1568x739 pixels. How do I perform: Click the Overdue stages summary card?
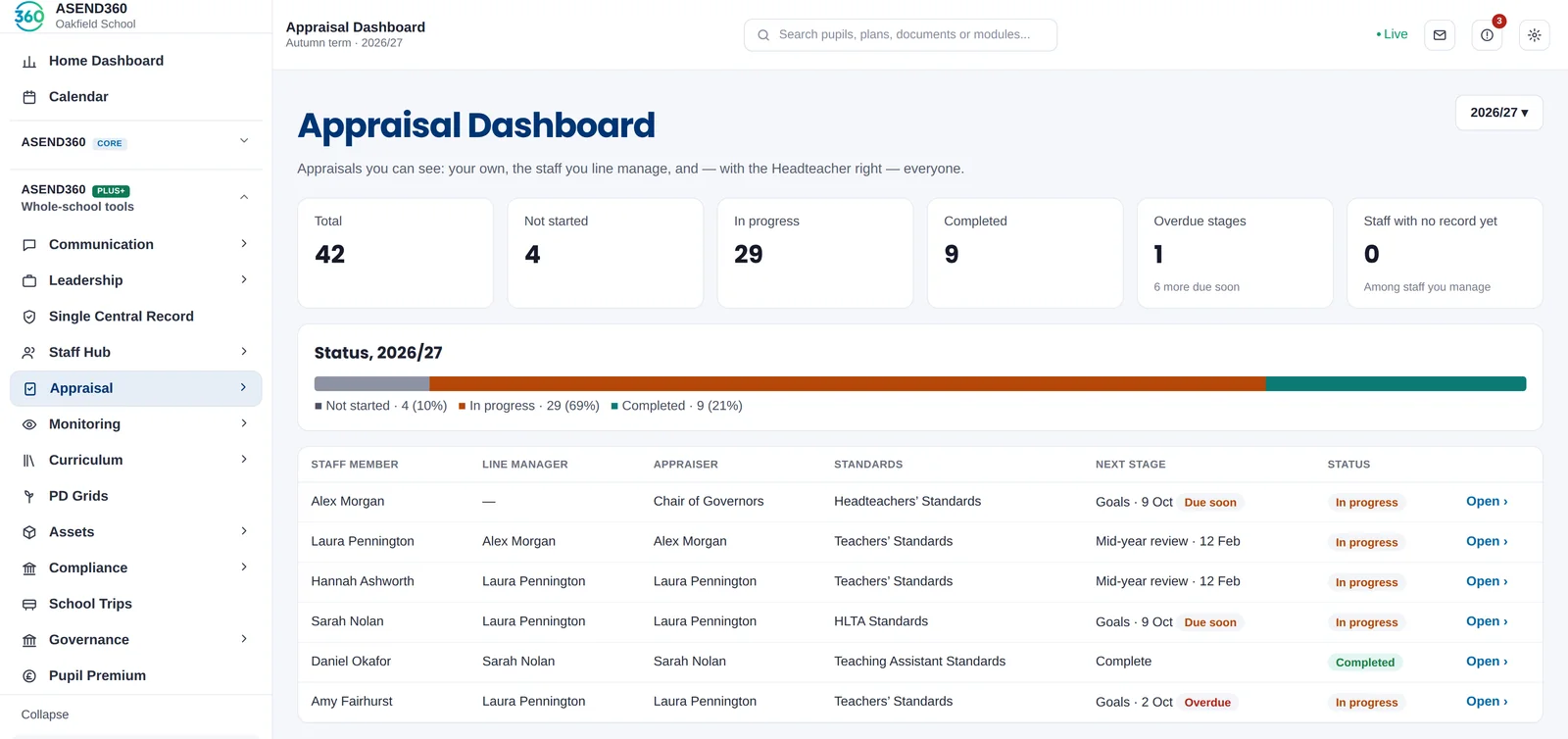(x=1235, y=253)
